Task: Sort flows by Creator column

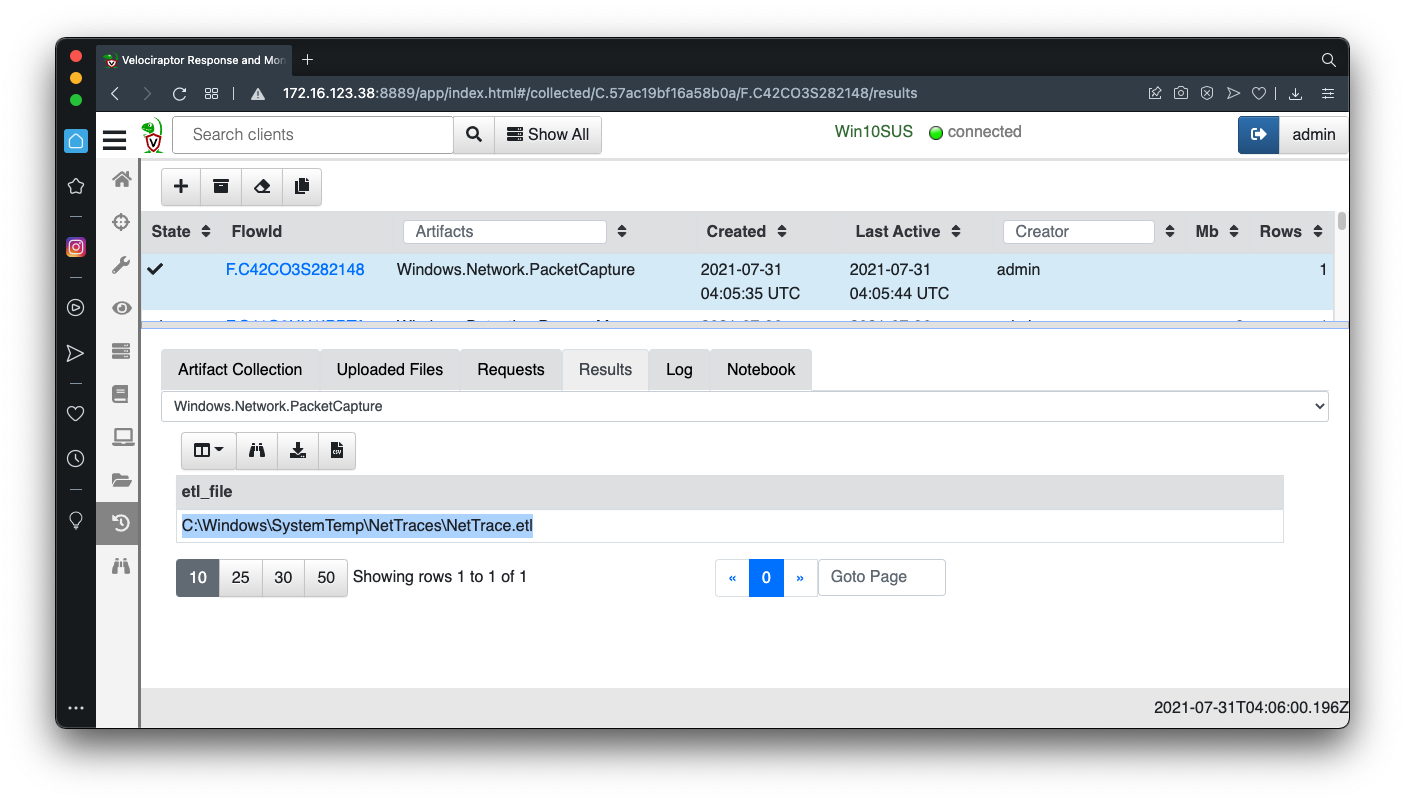Action: [1171, 232]
